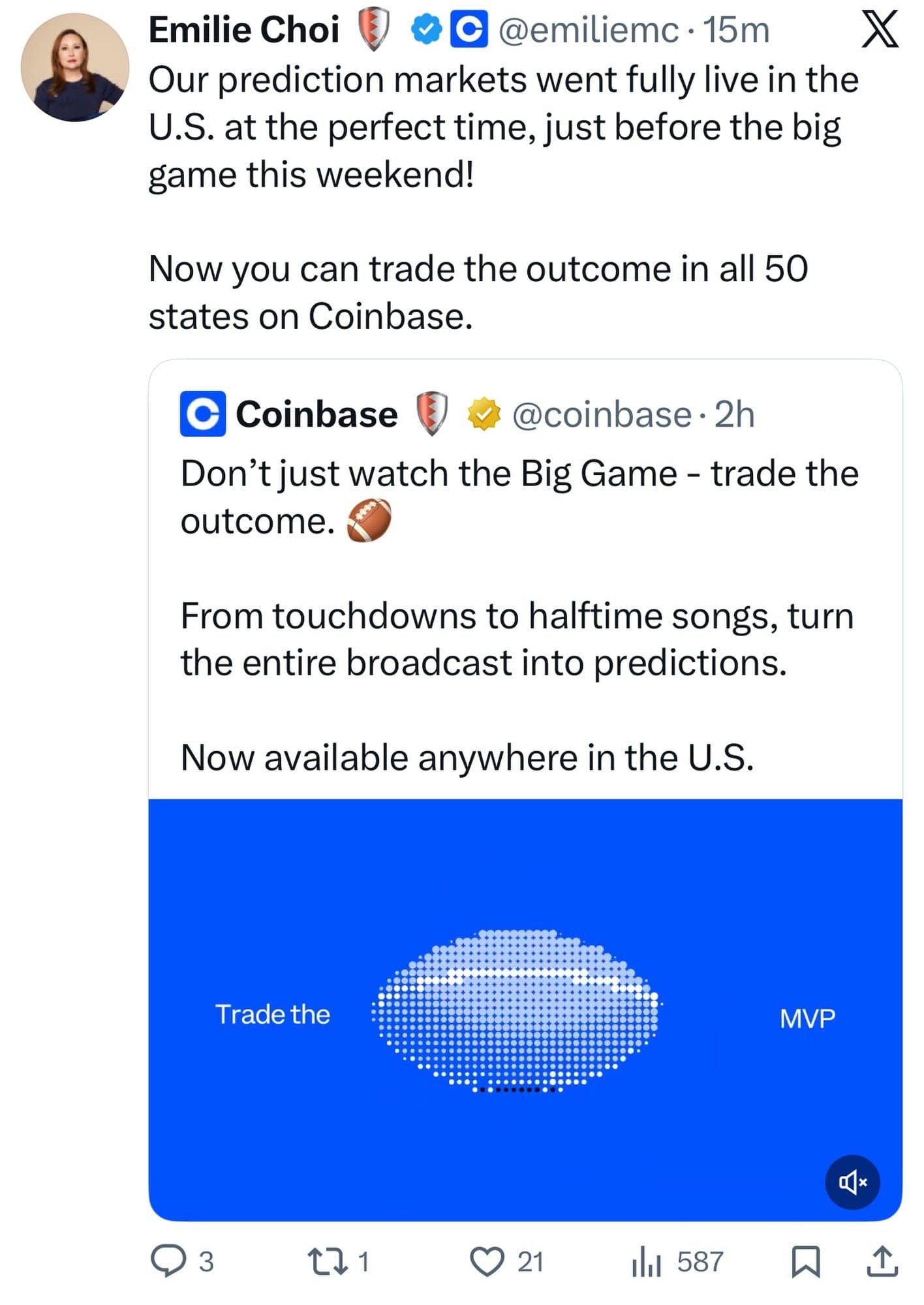Bookmark this post
This screenshot has width=924, height=1305.
tap(805, 1261)
